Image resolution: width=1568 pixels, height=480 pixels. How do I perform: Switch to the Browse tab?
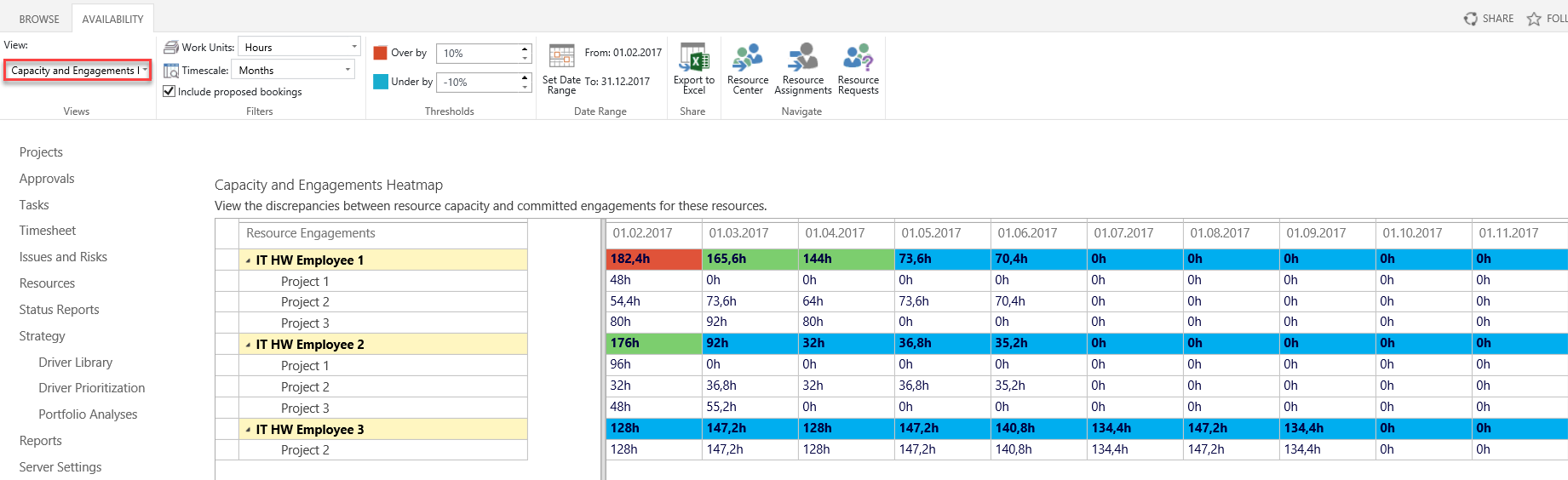(39, 19)
